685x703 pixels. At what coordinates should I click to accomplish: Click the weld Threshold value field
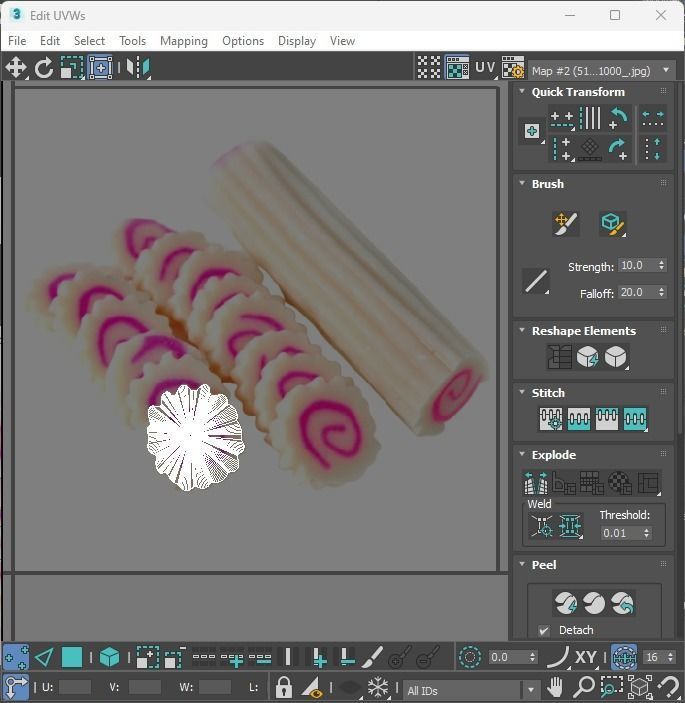(x=621, y=533)
